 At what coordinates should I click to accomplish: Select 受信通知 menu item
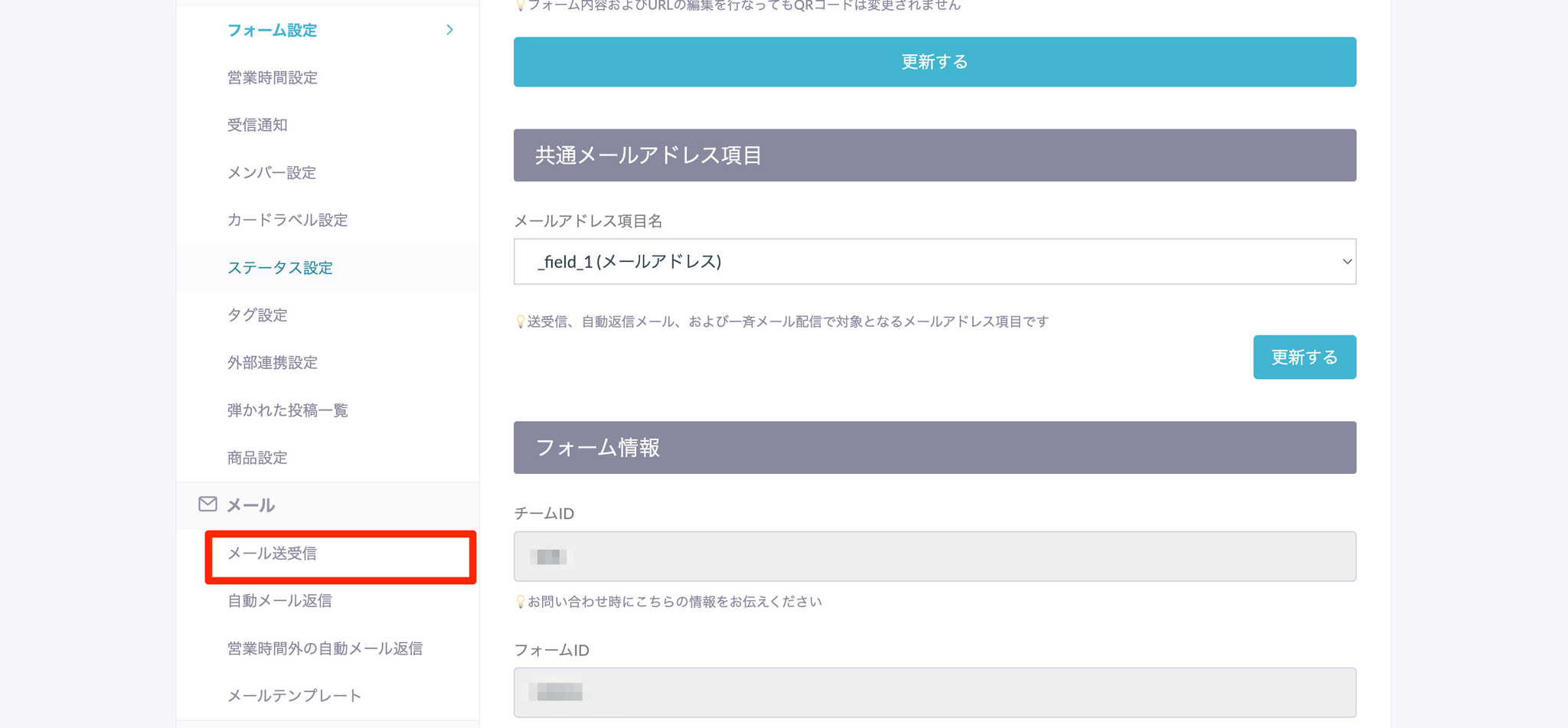[257, 125]
